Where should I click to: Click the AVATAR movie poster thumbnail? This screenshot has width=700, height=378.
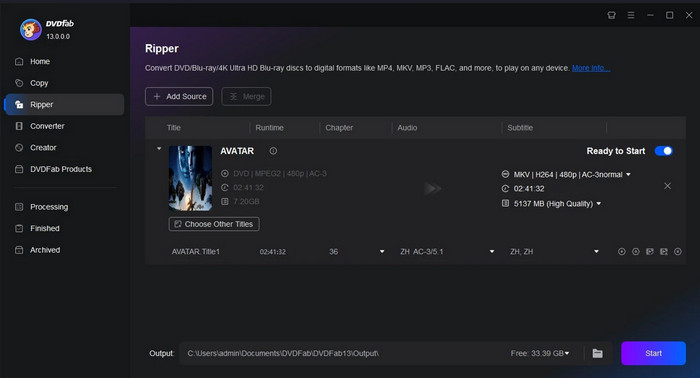(x=190, y=178)
